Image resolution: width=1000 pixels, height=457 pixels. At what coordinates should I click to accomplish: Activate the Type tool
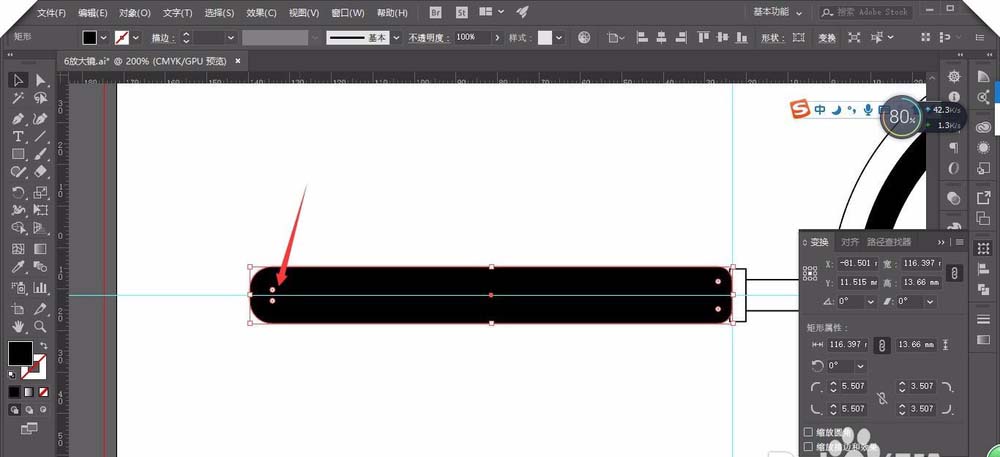click(18, 136)
